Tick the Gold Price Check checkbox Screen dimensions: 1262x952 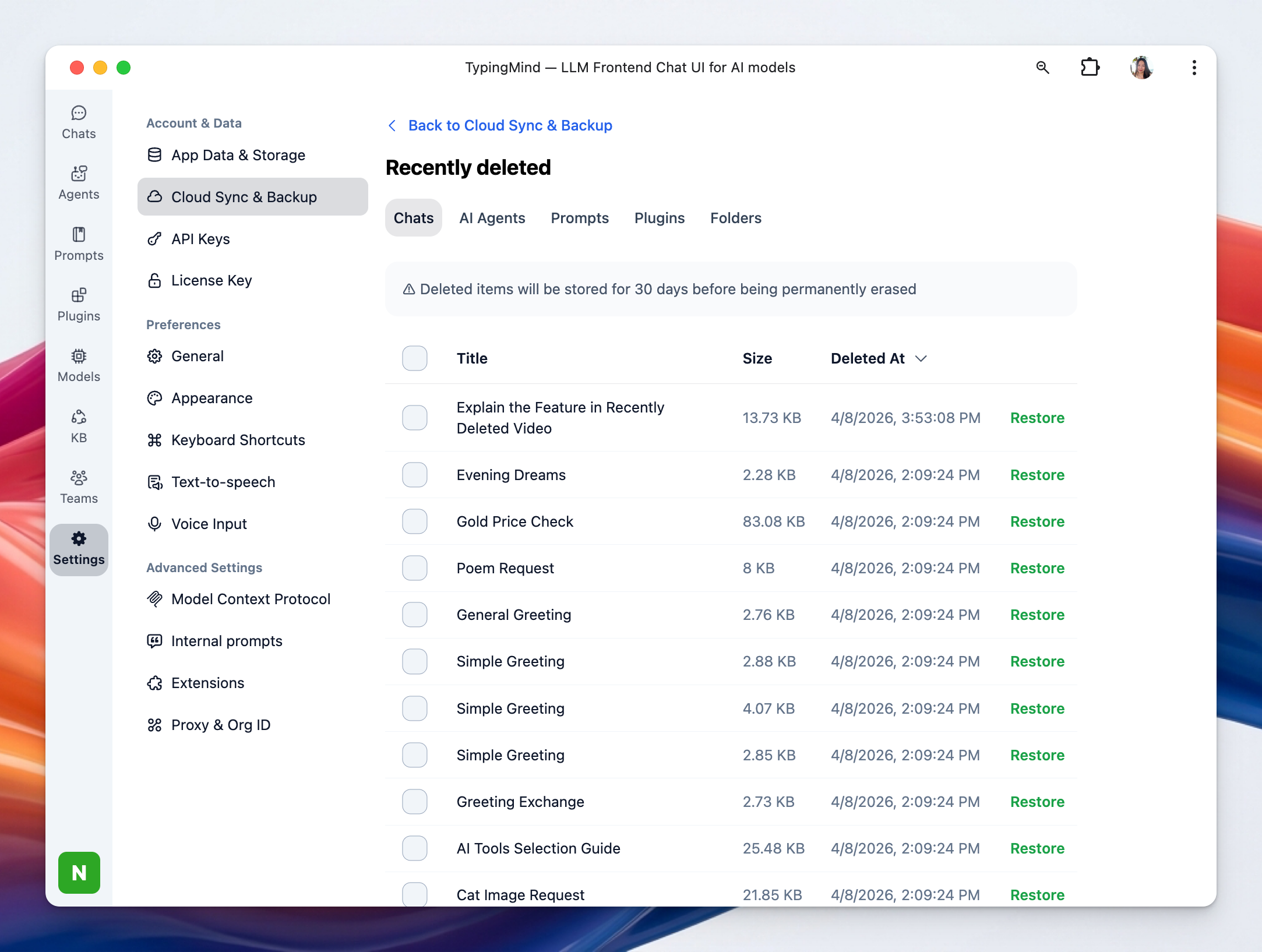coord(414,521)
